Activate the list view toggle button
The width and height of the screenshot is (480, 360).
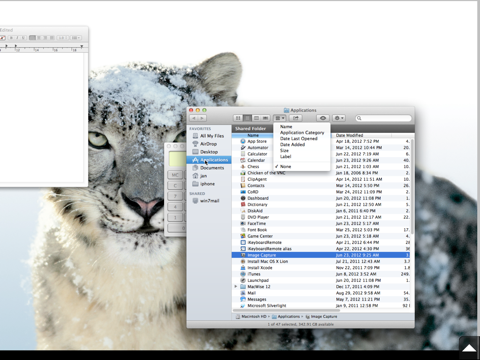point(247,118)
